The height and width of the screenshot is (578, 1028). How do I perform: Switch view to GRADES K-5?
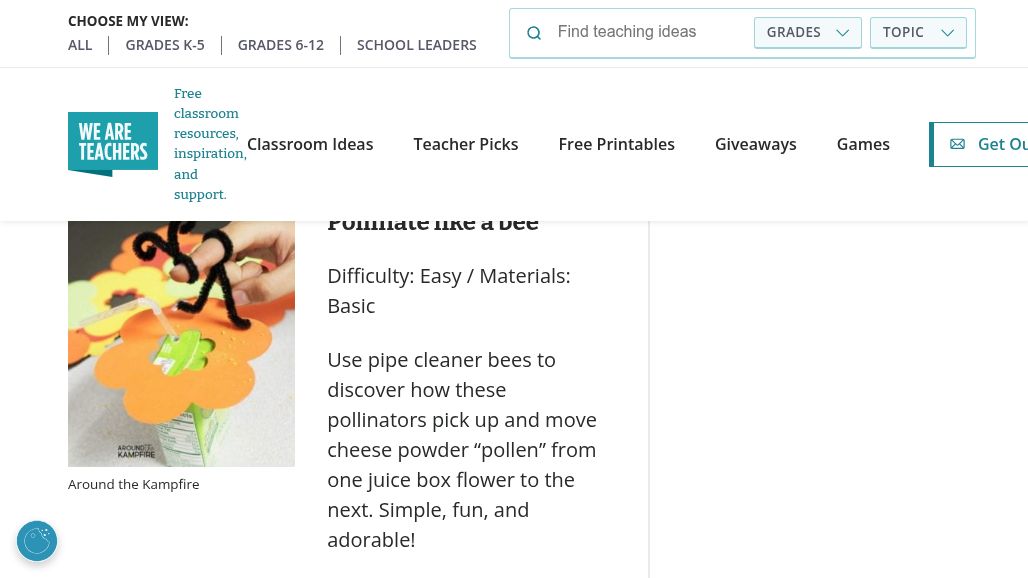[165, 45]
